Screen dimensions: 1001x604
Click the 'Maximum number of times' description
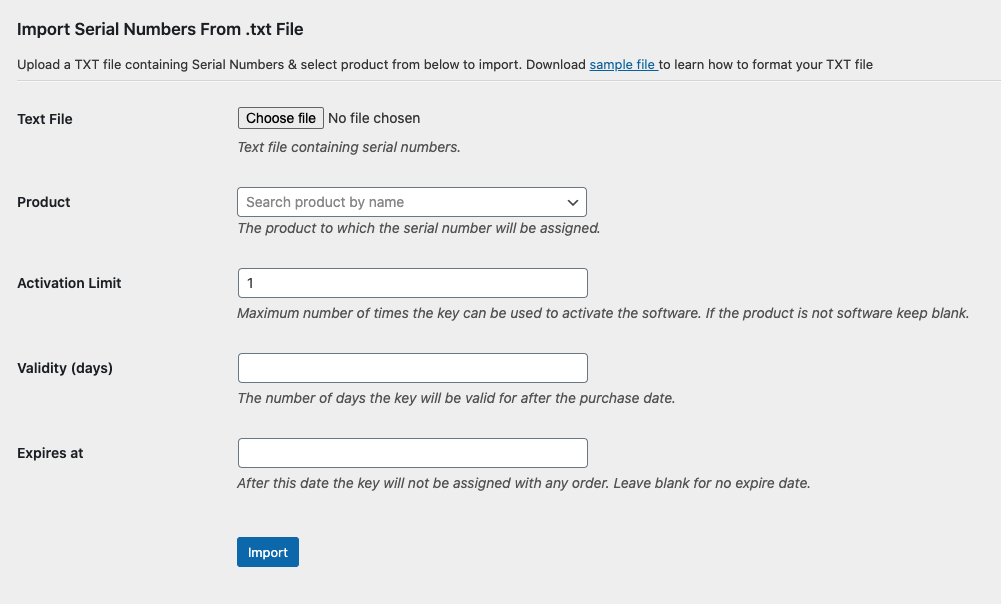coord(603,313)
